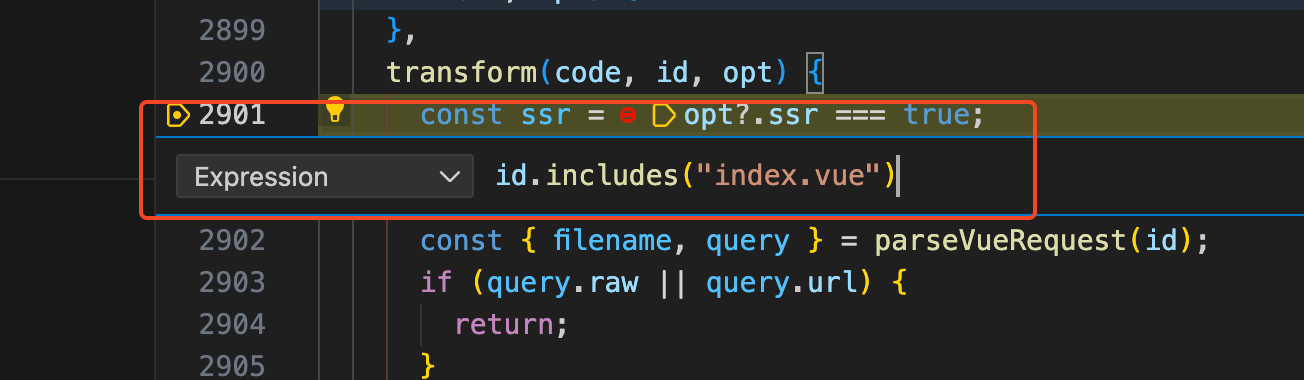This screenshot has height=380, width=1304.
Task: Click line number 2904 in the gutter
Action: (x=231, y=325)
